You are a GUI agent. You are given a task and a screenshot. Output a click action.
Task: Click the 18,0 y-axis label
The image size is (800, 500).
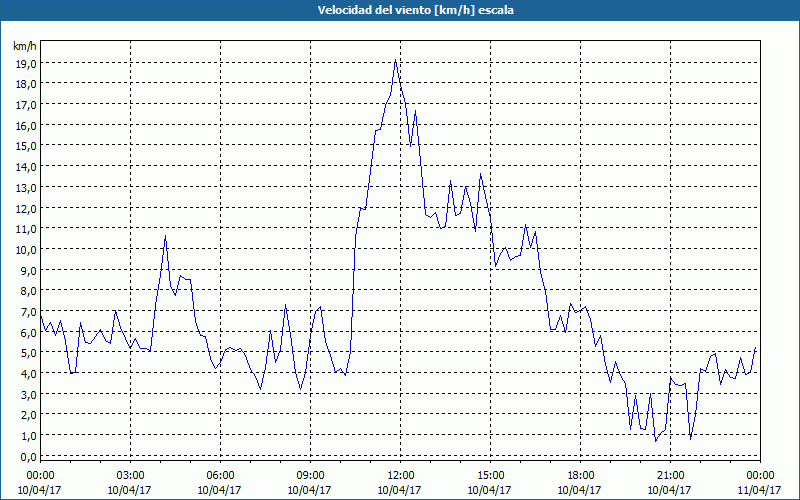coord(26,84)
